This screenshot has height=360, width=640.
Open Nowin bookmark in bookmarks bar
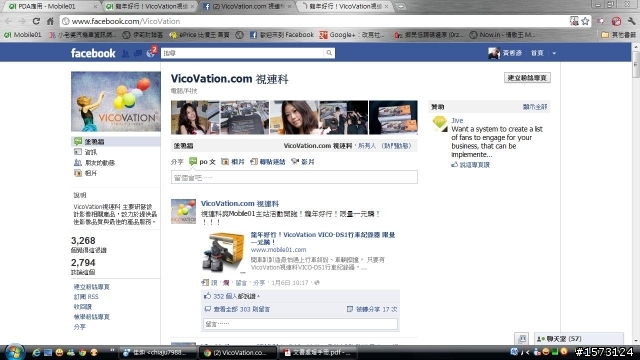[x=502, y=35]
